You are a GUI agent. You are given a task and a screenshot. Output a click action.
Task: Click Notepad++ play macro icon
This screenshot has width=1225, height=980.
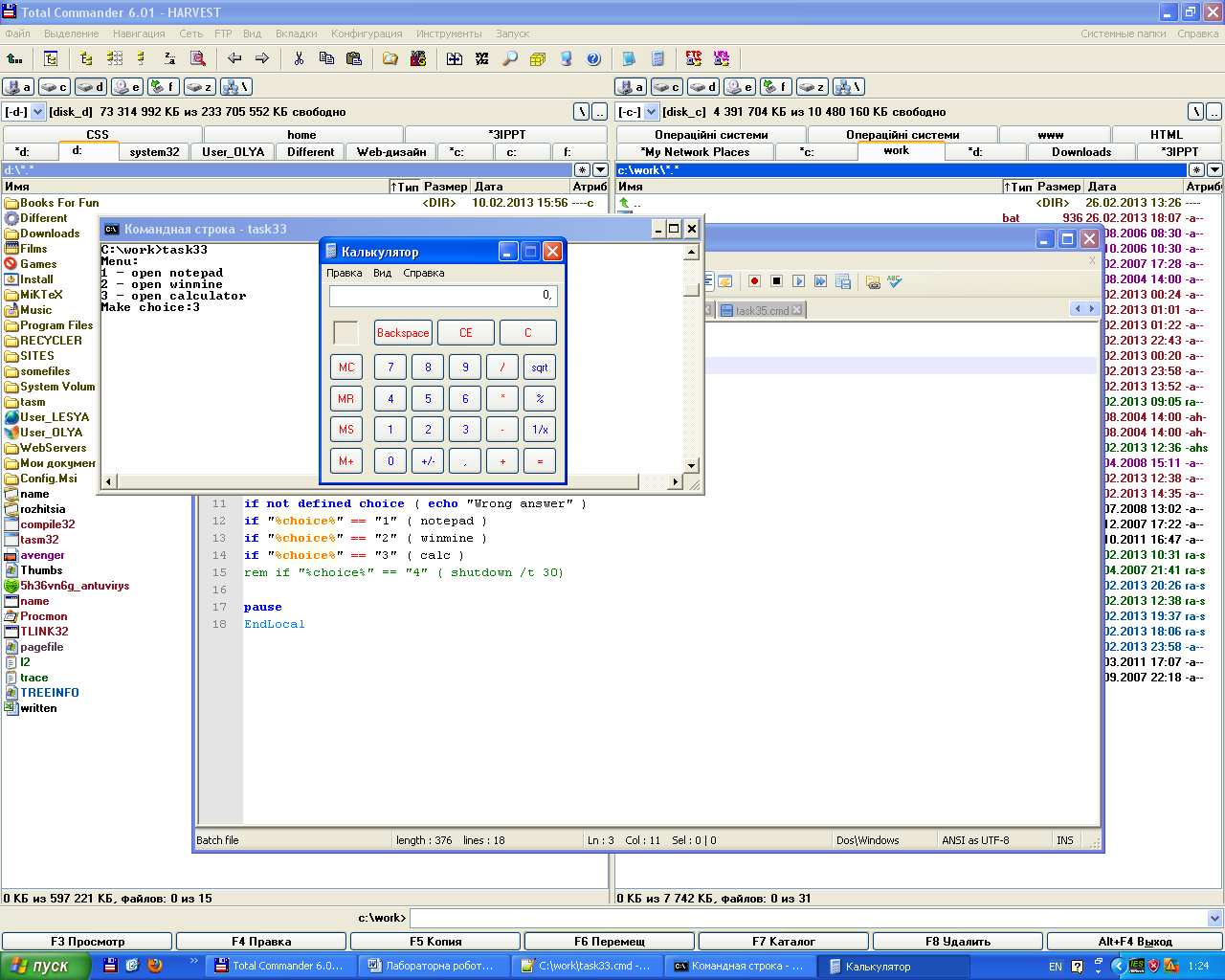click(798, 281)
